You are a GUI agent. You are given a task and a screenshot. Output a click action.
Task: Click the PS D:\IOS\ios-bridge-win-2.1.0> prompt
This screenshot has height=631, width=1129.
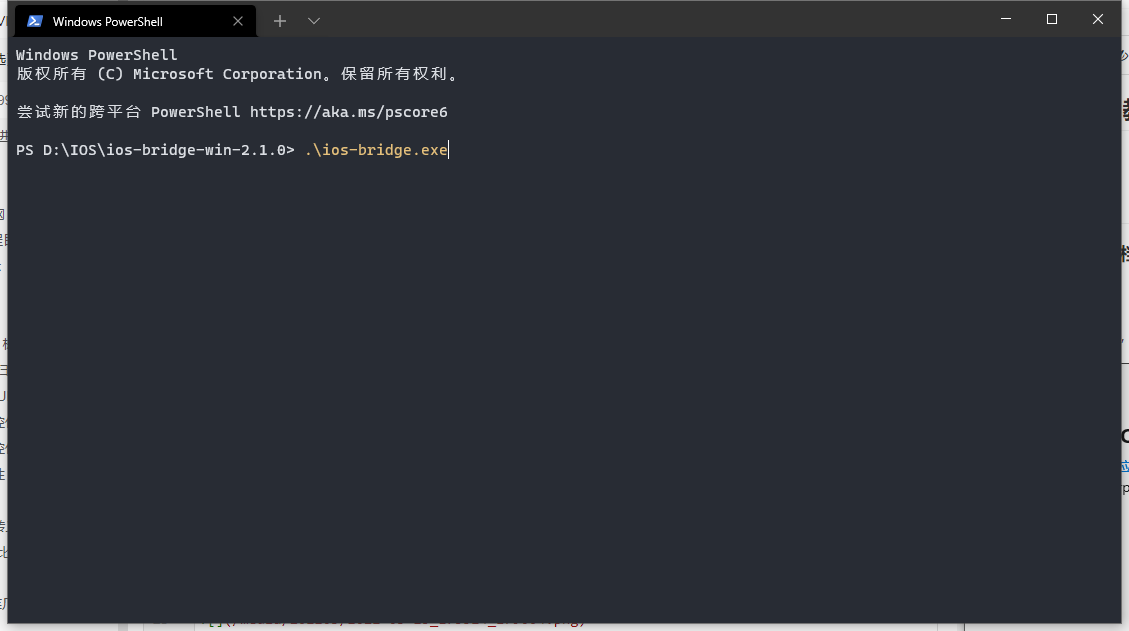tap(156, 150)
